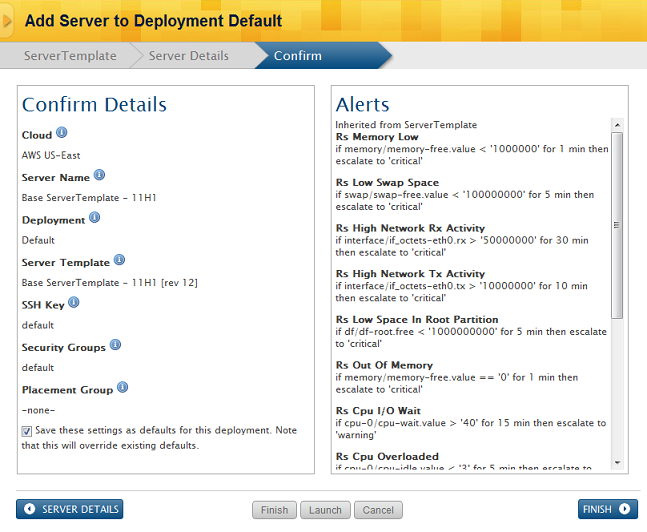This screenshot has width=647, height=532.
Task: Click the info icon beside Server Name
Action: point(99,175)
